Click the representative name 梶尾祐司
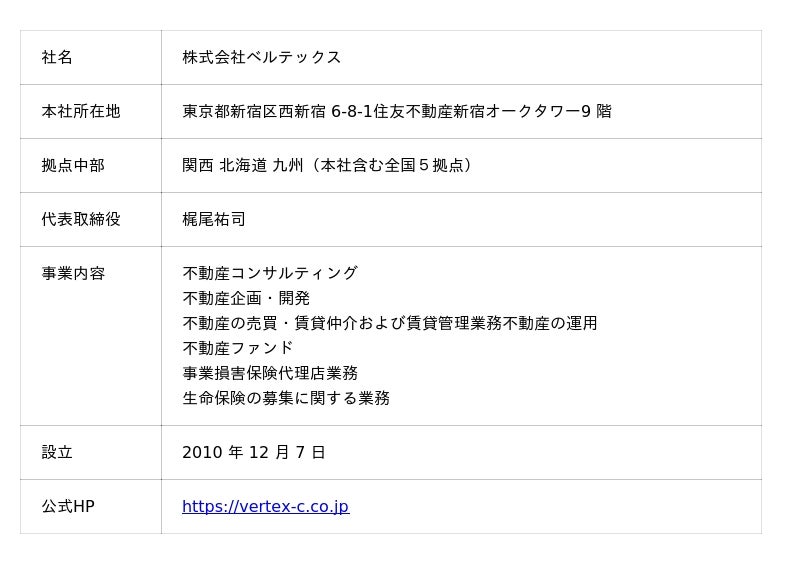 point(214,220)
